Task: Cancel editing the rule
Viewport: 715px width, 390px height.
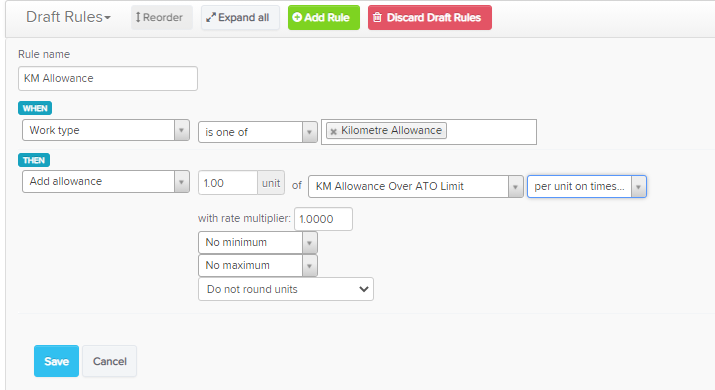Action: 109,361
